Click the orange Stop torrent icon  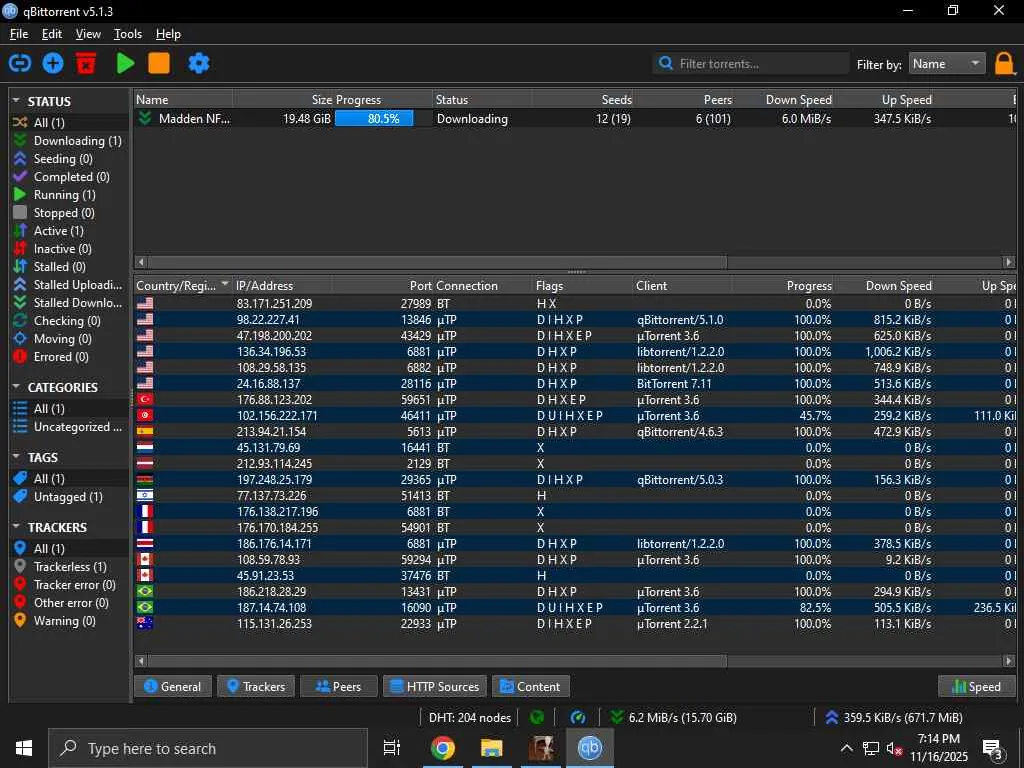159,63
